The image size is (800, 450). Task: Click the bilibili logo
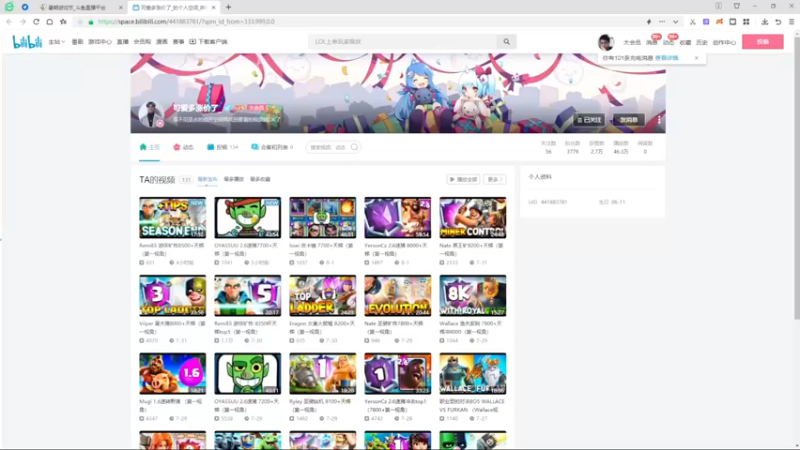click(27, 42)
